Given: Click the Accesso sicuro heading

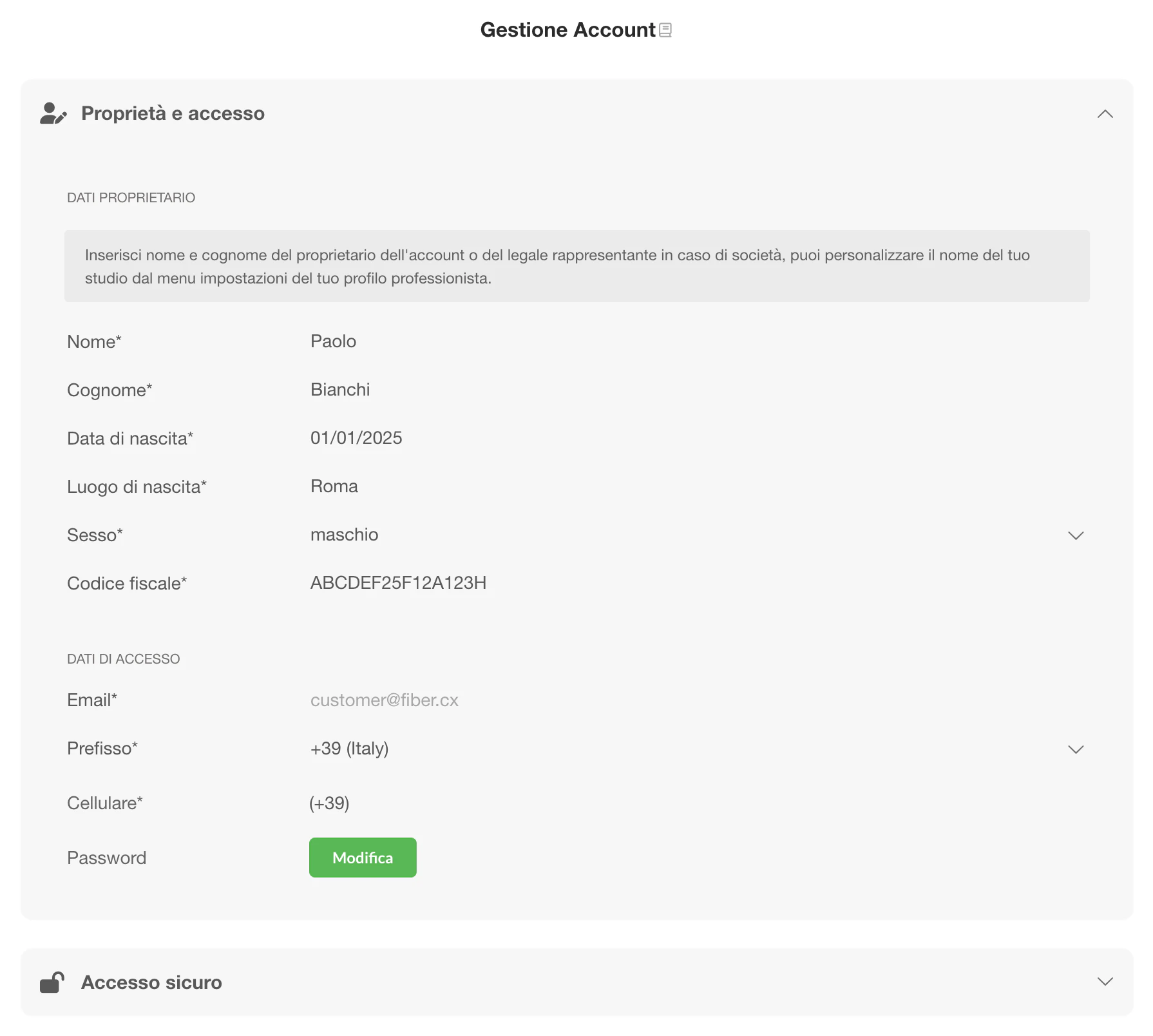Looking at the screenshot, I should click(151, 983).
